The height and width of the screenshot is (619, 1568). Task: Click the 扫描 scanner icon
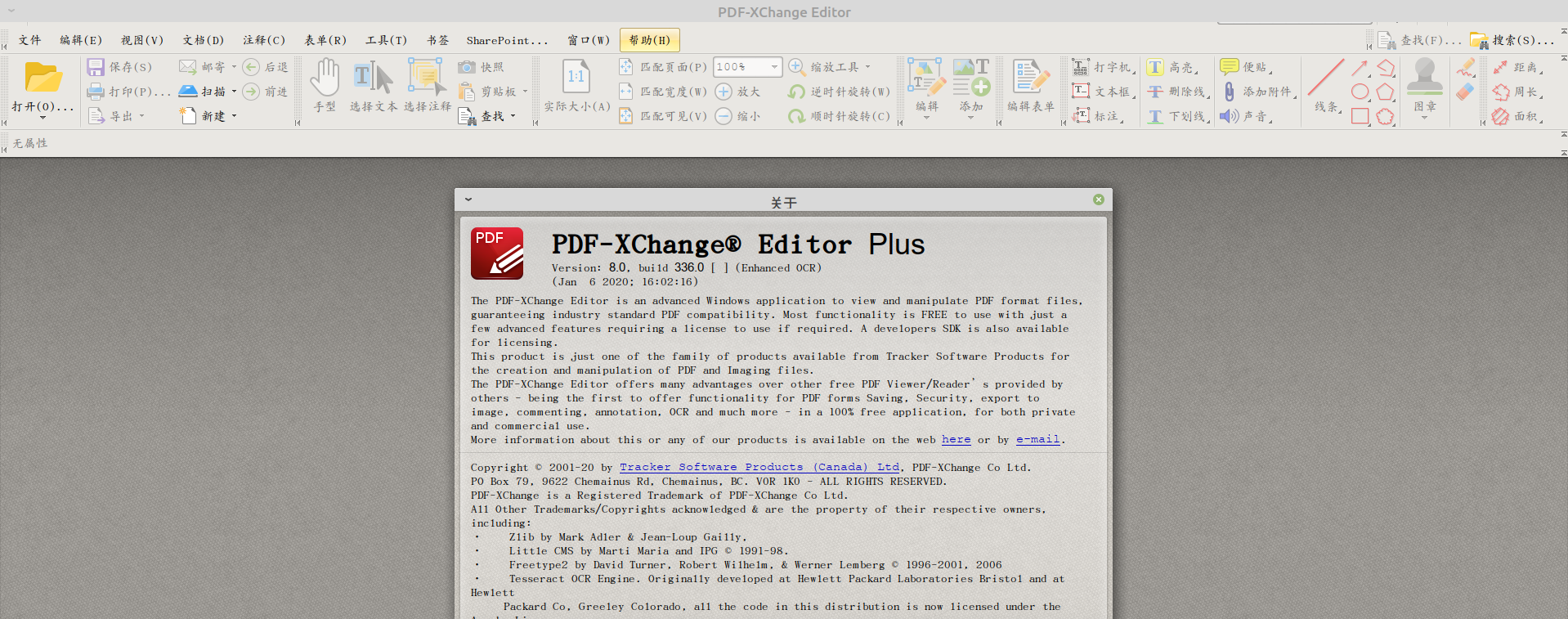(188, 92)
